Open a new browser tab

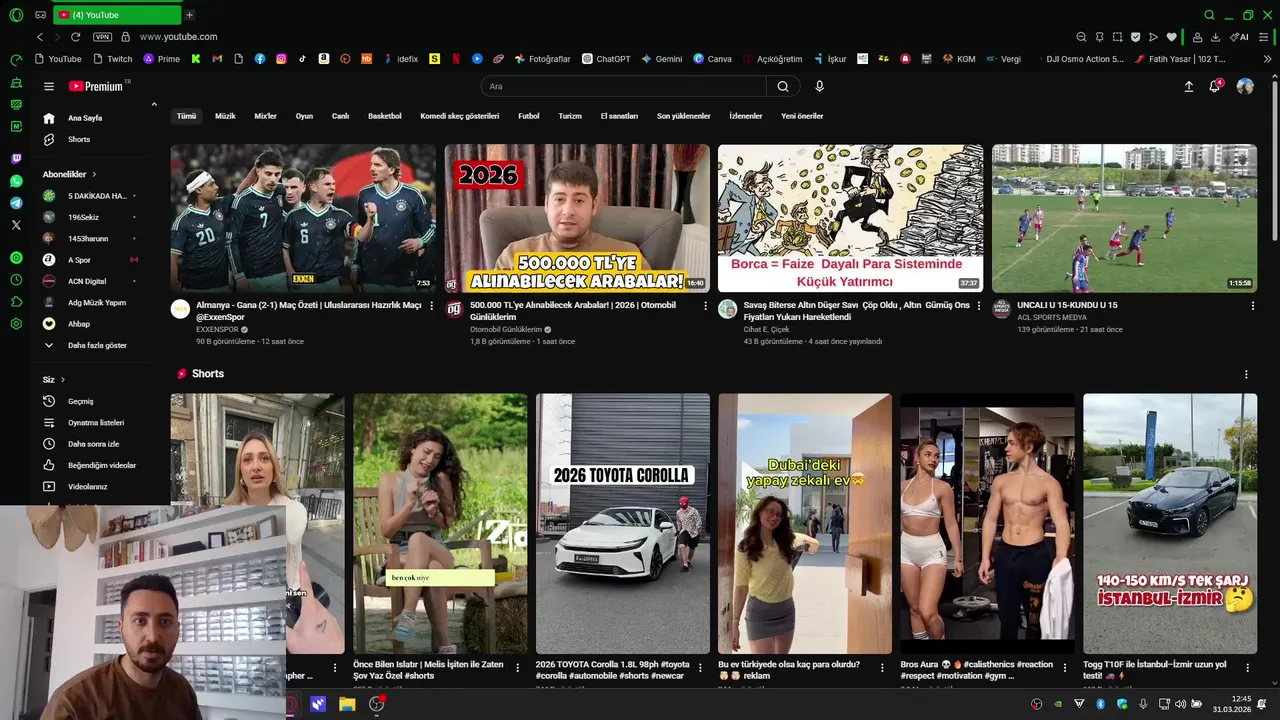pyautogui.click(x=190, y=15)
